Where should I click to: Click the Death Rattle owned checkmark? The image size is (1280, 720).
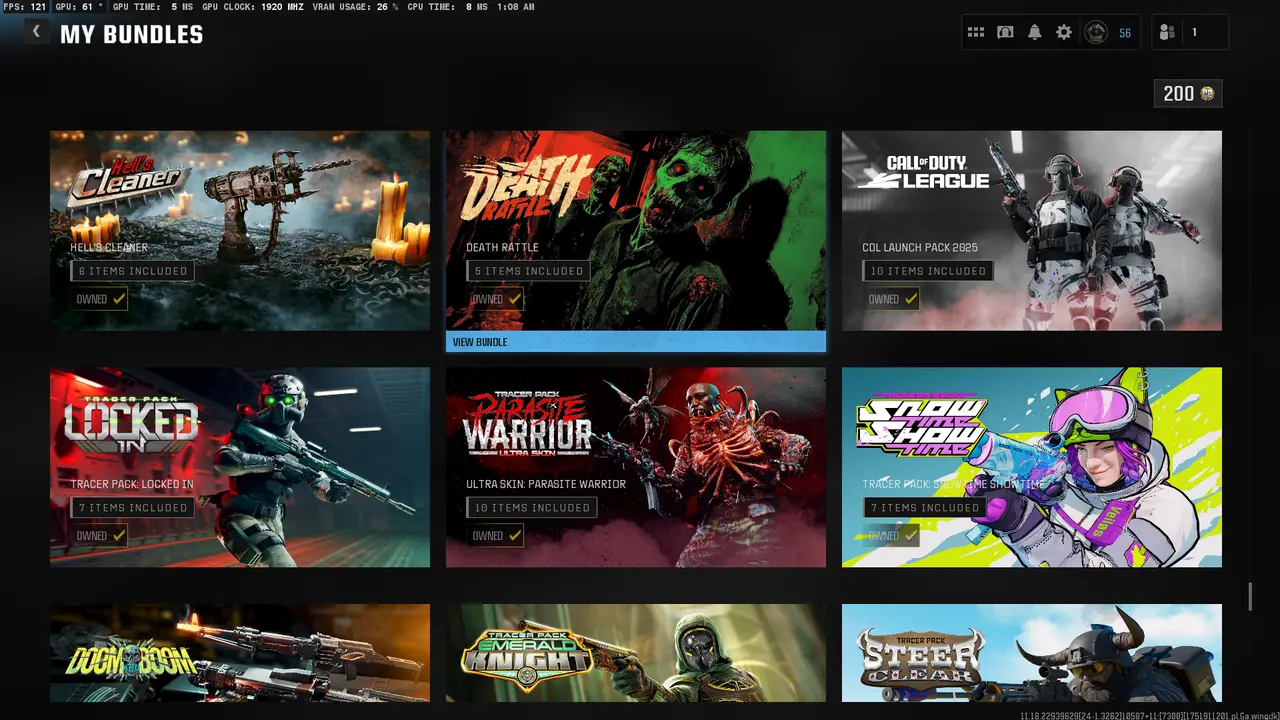tap(515, 299)
